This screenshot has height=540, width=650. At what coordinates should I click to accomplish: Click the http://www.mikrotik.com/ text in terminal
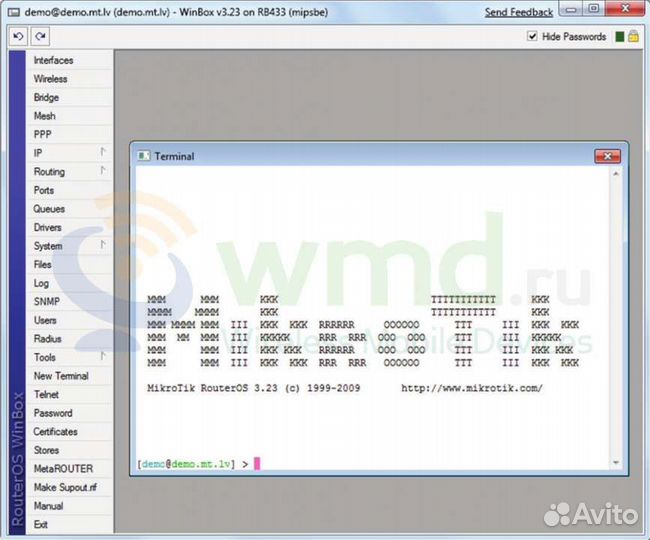coord(472,388)
